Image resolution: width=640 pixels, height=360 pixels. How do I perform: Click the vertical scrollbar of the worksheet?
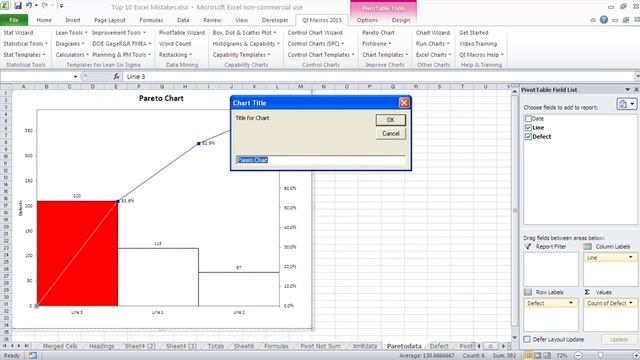click(x=515, y=212)
